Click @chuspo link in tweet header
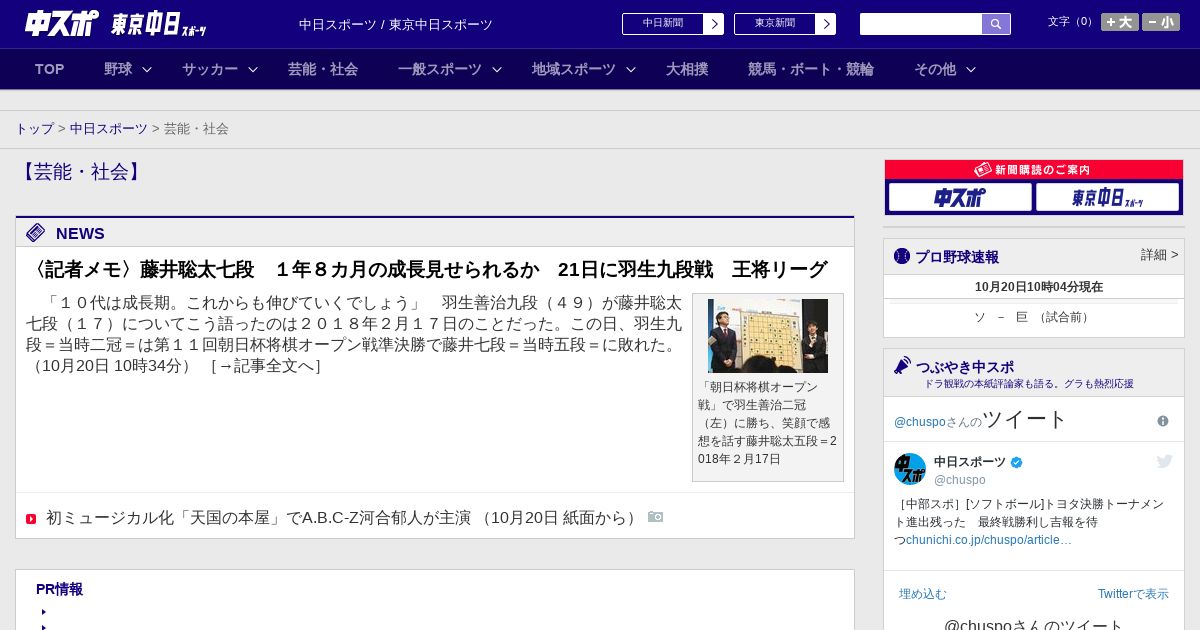The image size is (1200, 630). pyautogui.click(x=919, y=422)
